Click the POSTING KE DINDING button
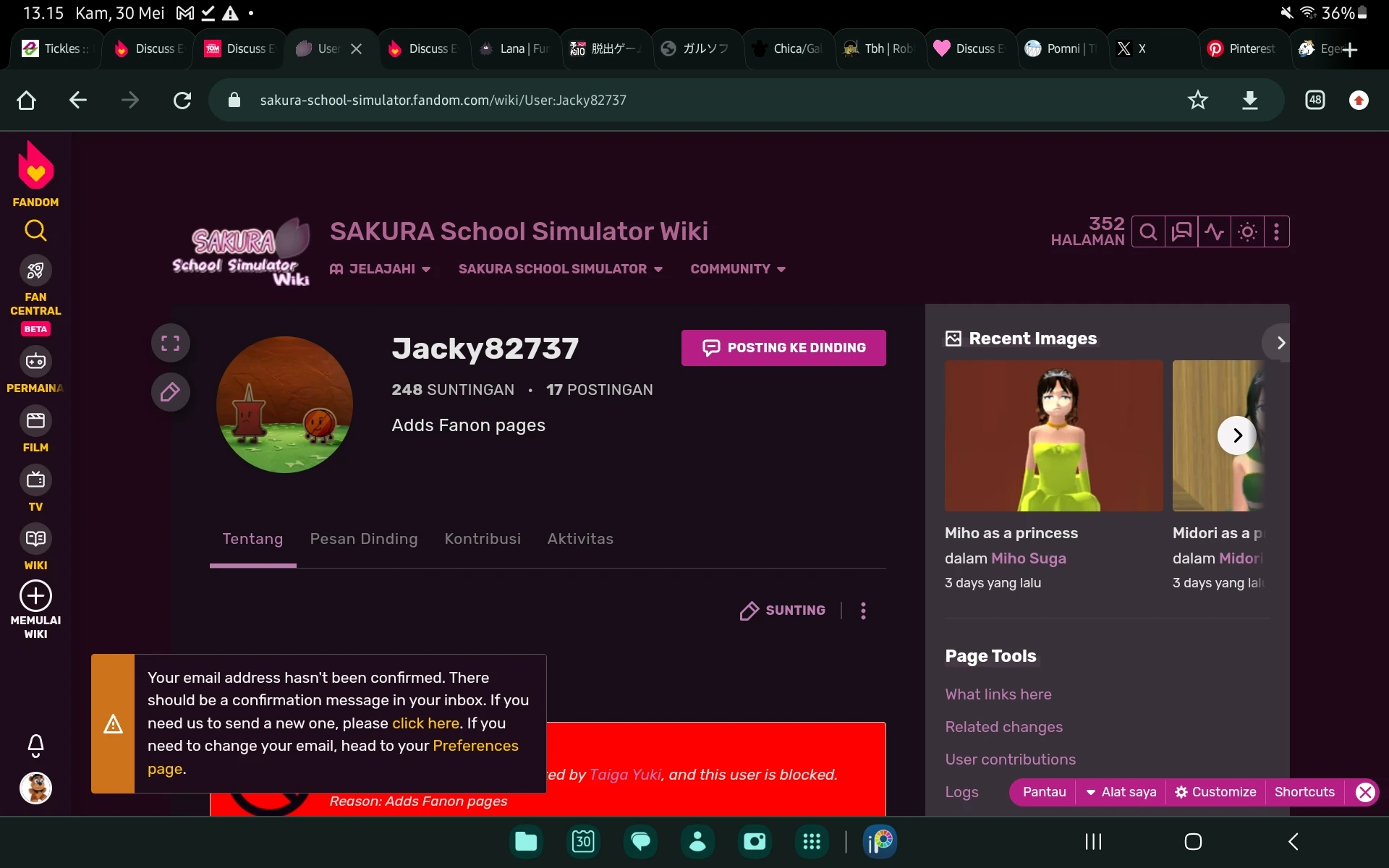The image size is (1389, 868). coord(783,348)
